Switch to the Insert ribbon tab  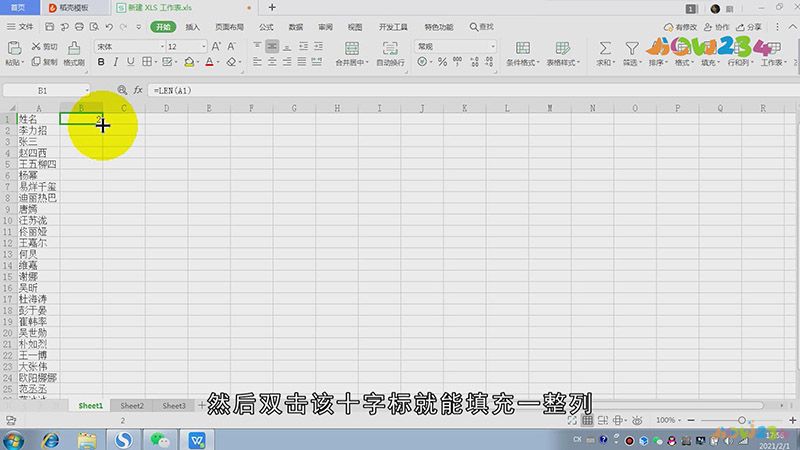tap(192, 27)
